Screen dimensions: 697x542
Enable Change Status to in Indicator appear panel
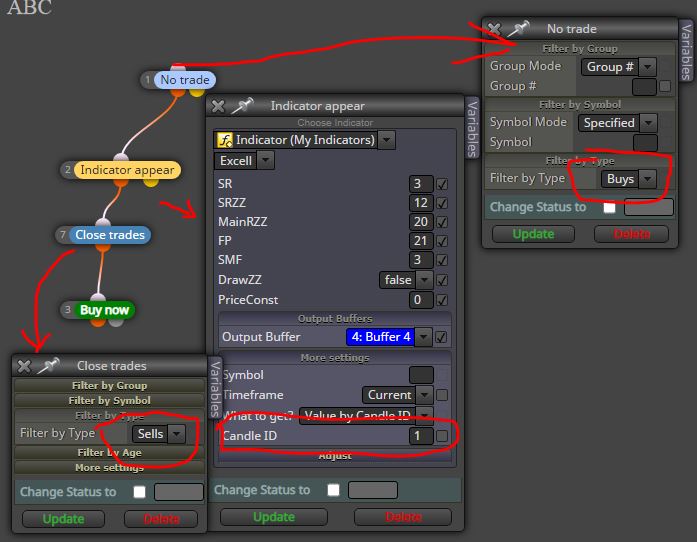click(333, 490)
